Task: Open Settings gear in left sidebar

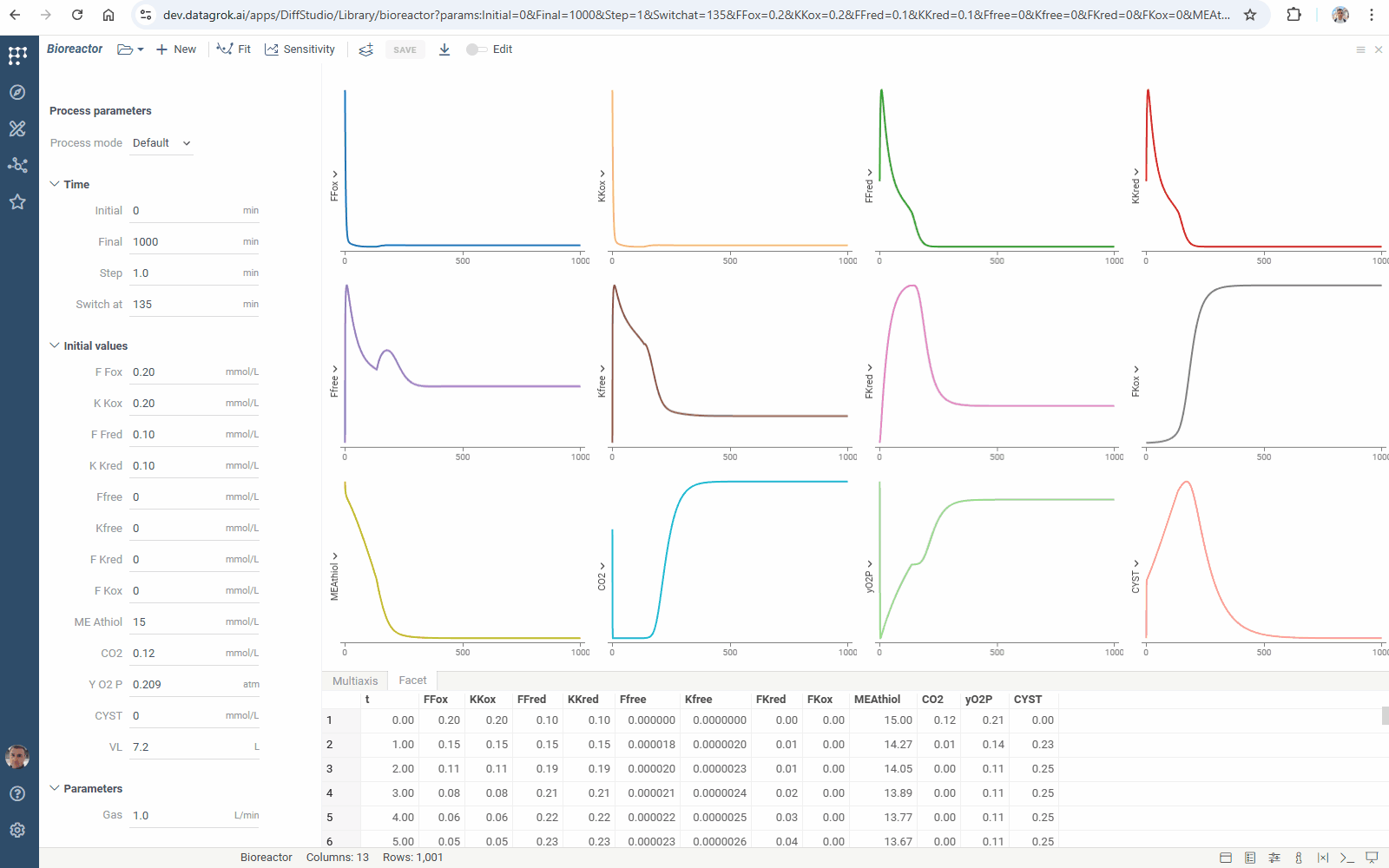Action: pyautogui.click(x=17, y=830)
